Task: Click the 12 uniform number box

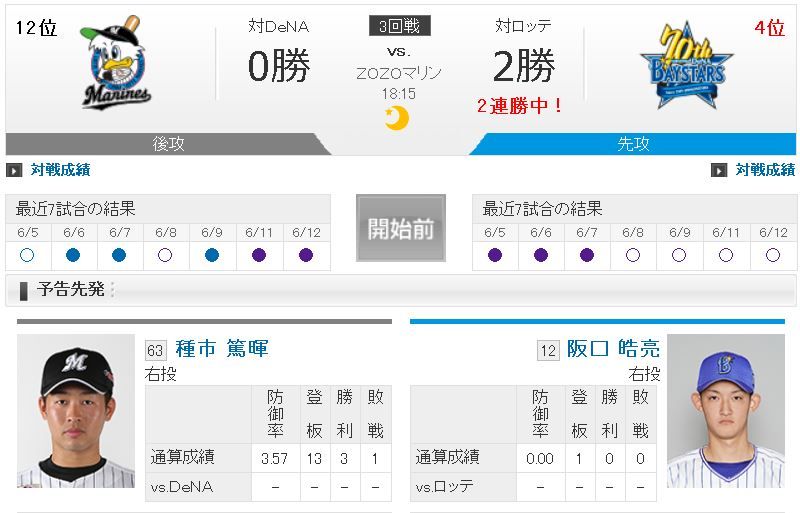Action: 548,350
